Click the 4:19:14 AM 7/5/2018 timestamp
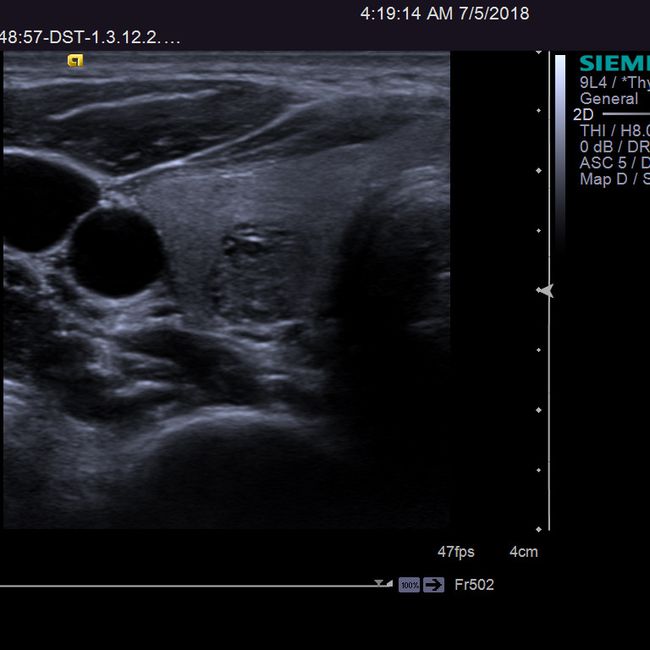Image resolution: width=650 pixels, height=650 pixels. 444,14
